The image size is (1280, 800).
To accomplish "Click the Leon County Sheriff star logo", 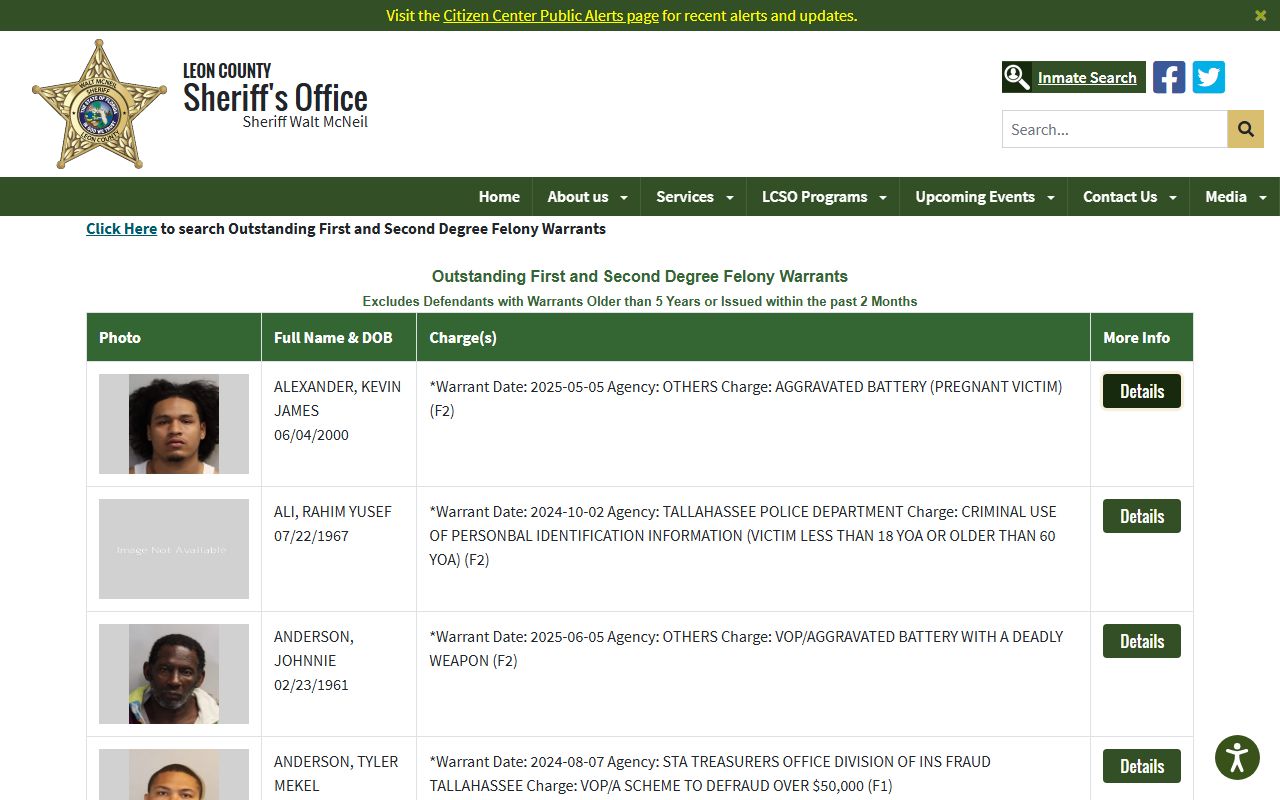I will (x=100, y=104).
